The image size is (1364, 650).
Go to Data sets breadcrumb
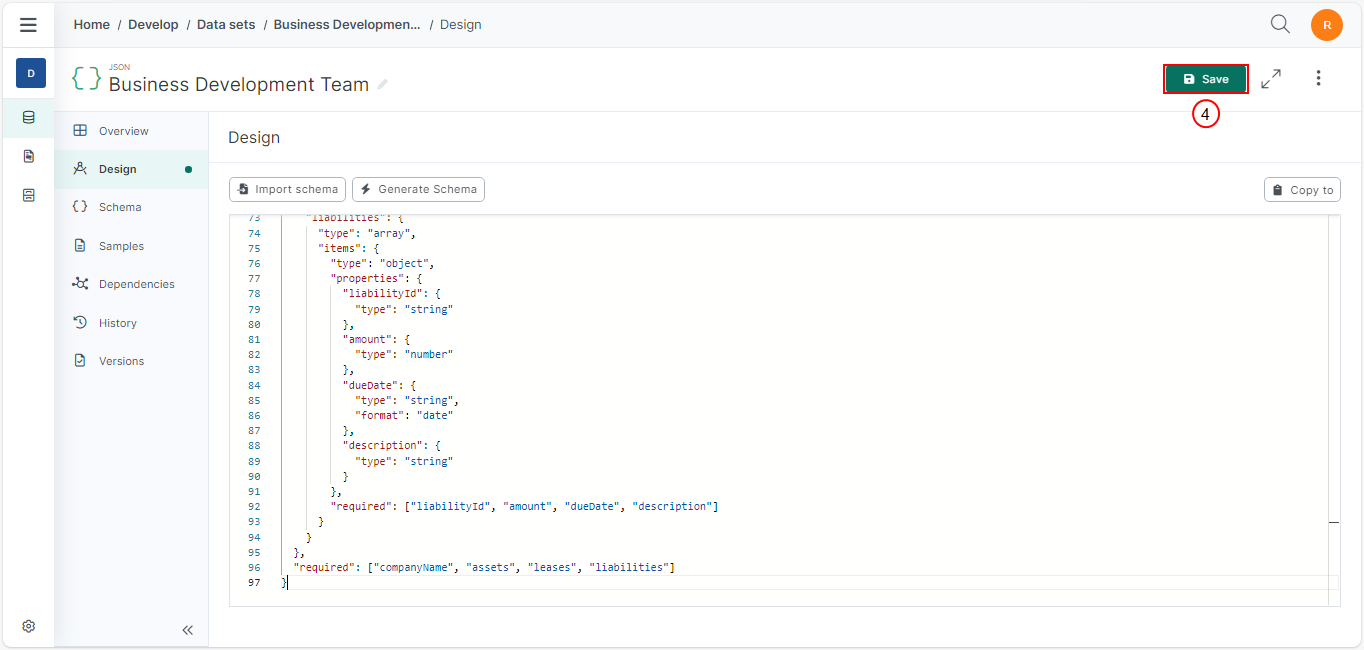[x=226, y=24]
